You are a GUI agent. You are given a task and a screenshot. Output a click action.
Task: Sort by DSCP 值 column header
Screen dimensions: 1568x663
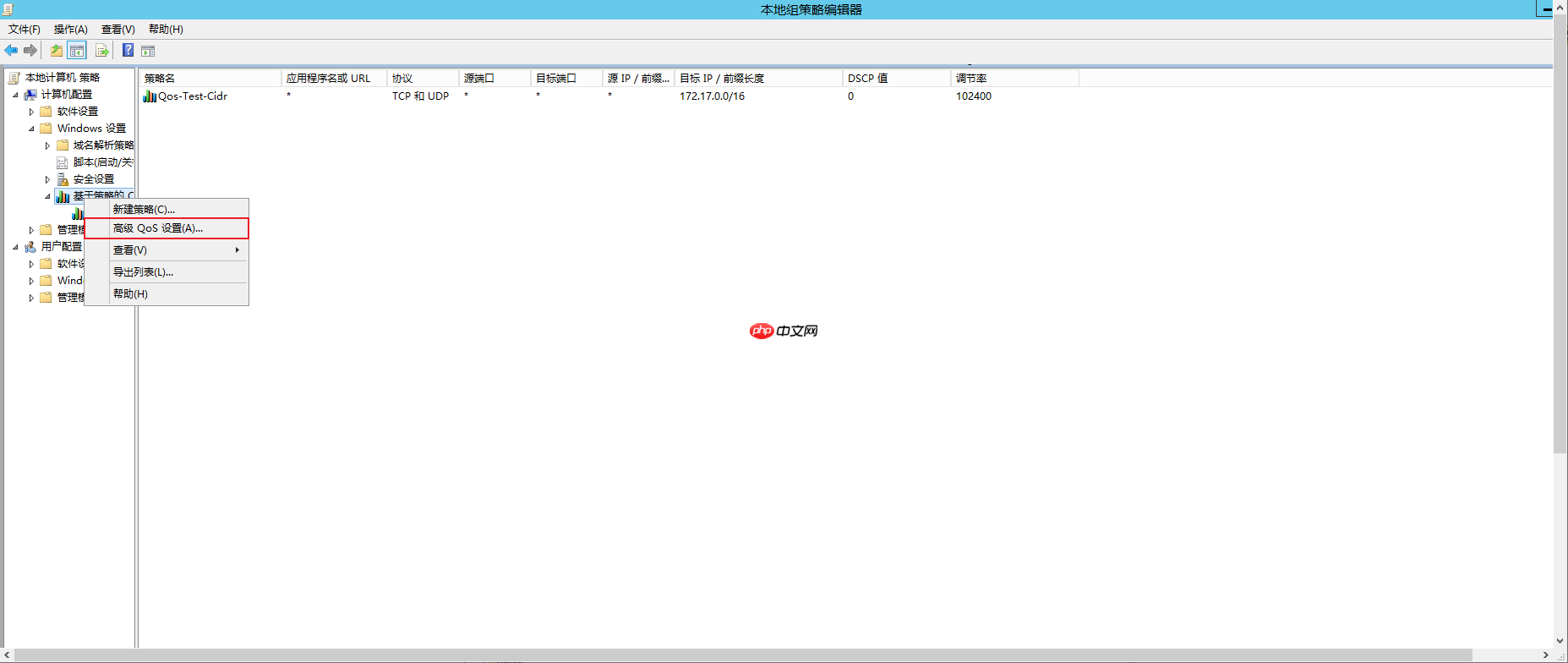coord(897,79)
